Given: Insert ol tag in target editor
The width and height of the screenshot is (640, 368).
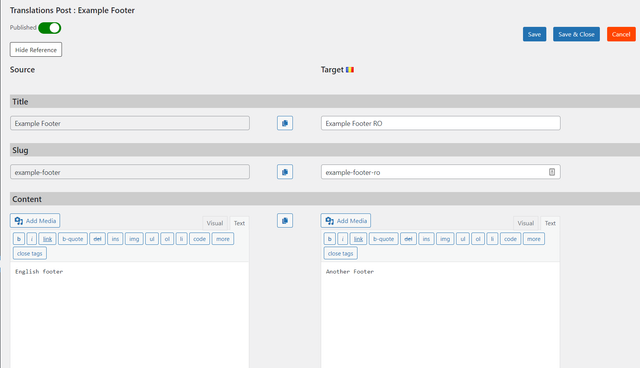Looking at the screenshot, I should coord(478,239).
